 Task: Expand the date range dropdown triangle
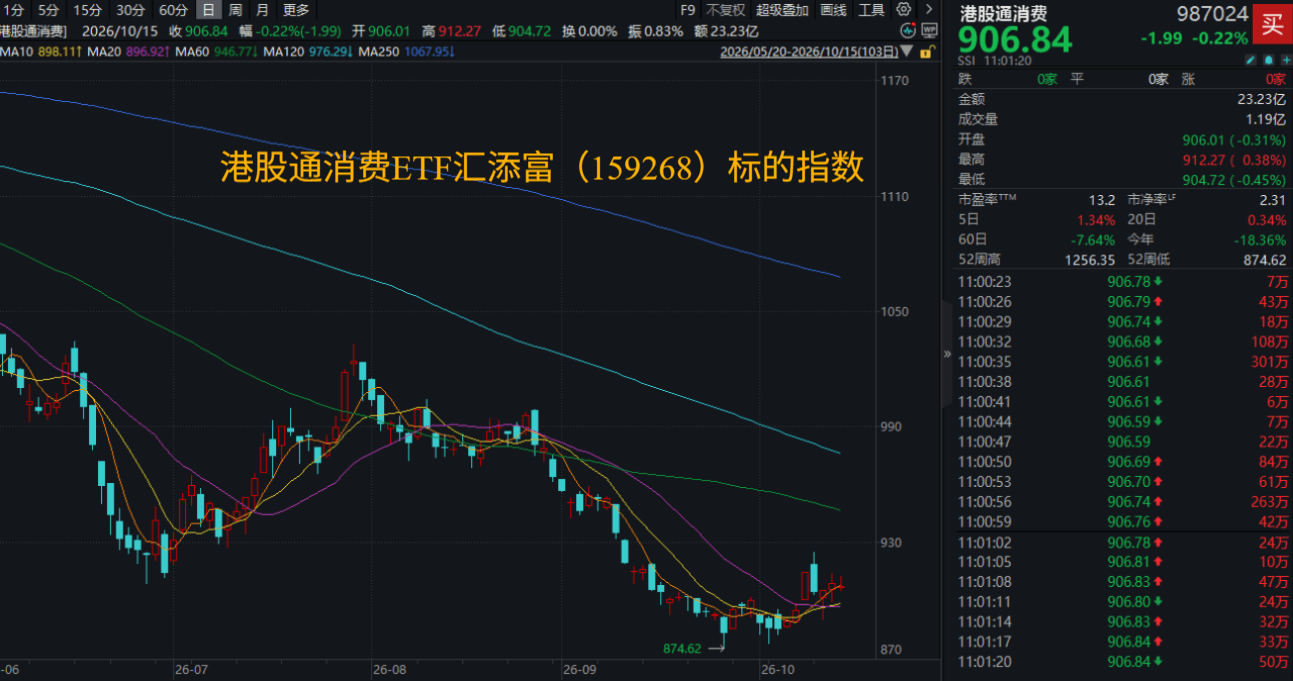point(906,50)
